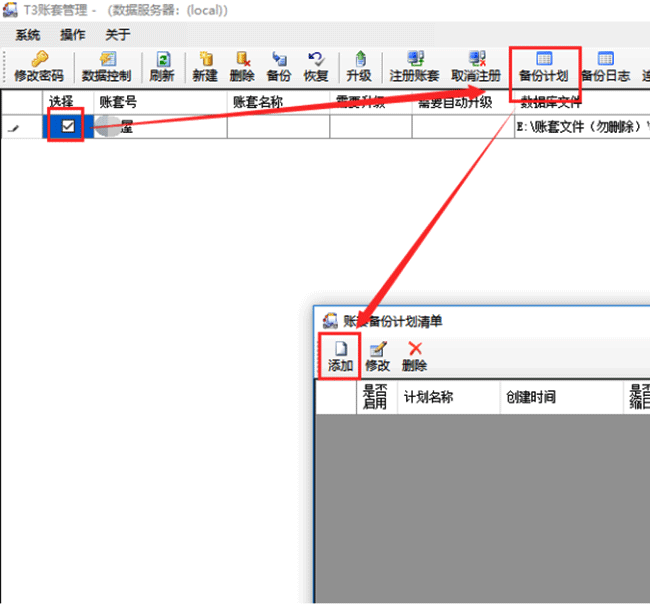Click the 选择 column header
The height and width of the screenshot is (614, 650).
tap(68, 102)
